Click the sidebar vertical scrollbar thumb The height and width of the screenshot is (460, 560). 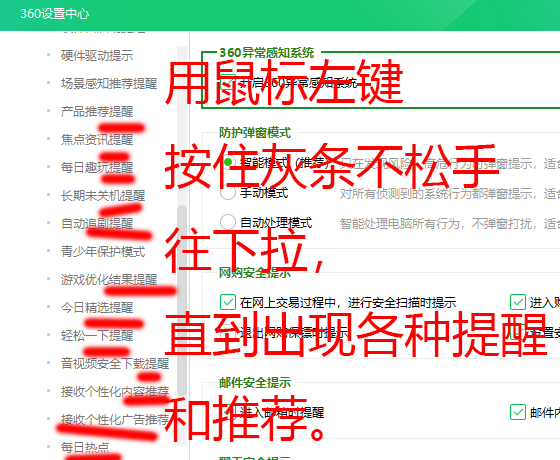point(182,300)
